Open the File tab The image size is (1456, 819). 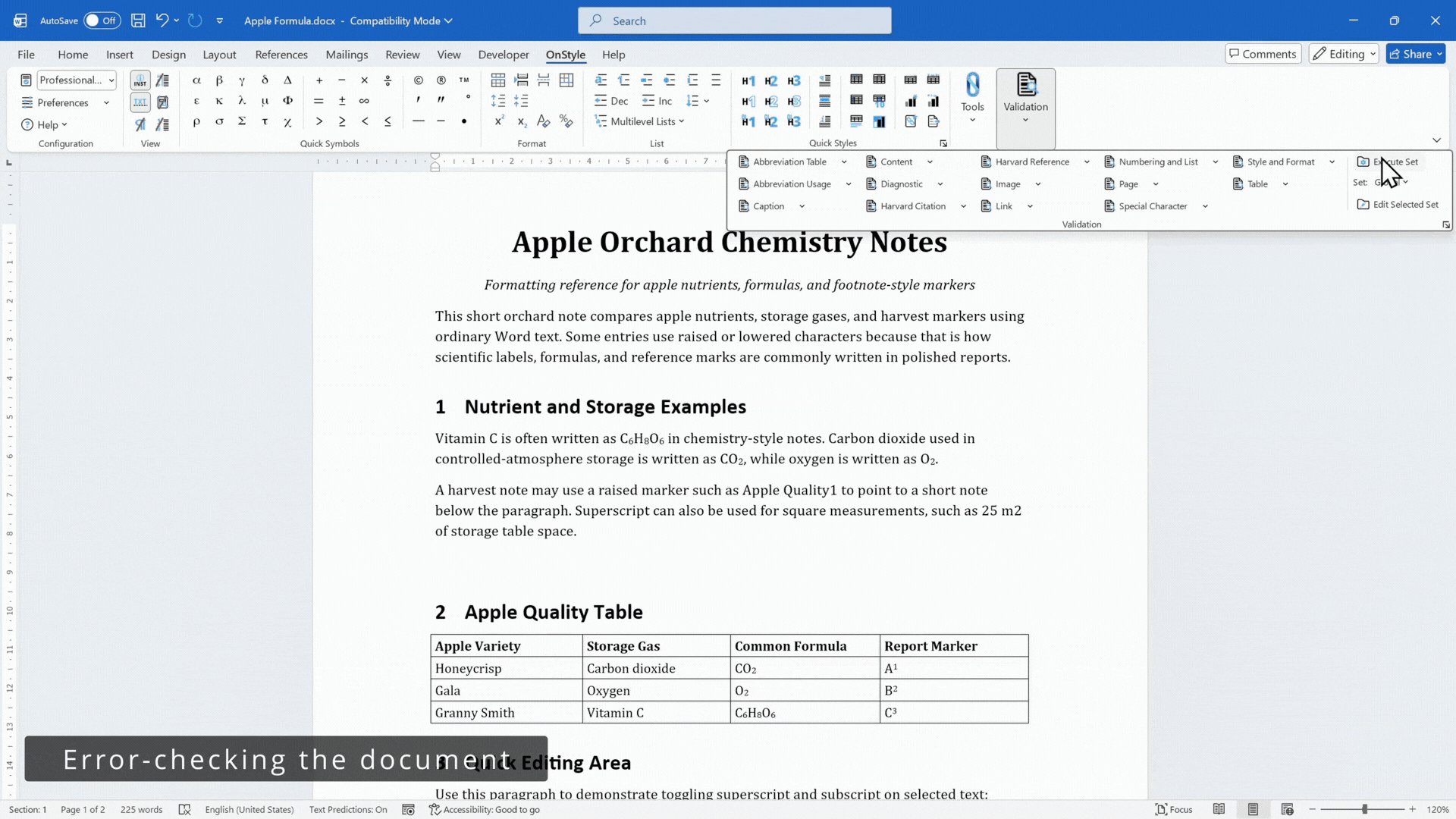pos(26,55)
